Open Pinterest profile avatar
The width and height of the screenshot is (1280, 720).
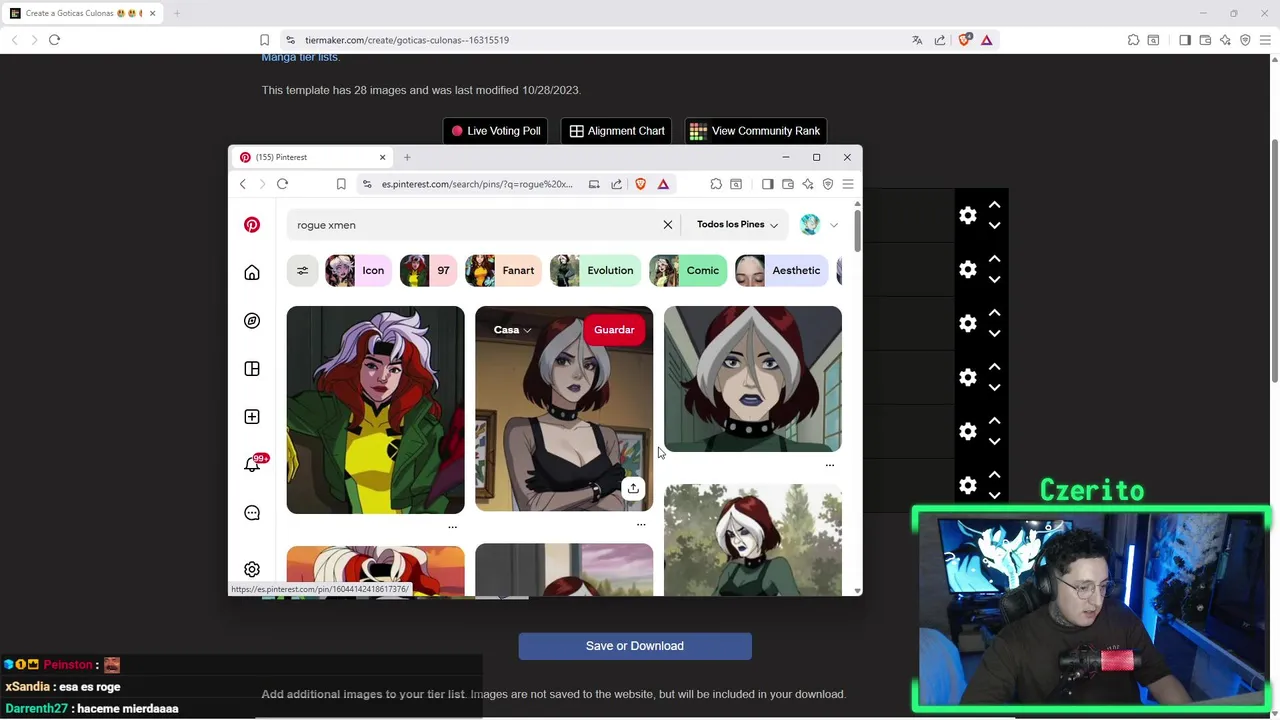(810, 225)
